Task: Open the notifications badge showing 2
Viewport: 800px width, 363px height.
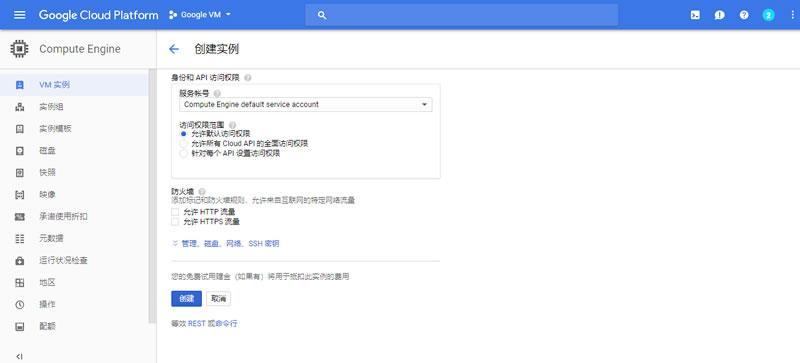Action: point(768,15)
